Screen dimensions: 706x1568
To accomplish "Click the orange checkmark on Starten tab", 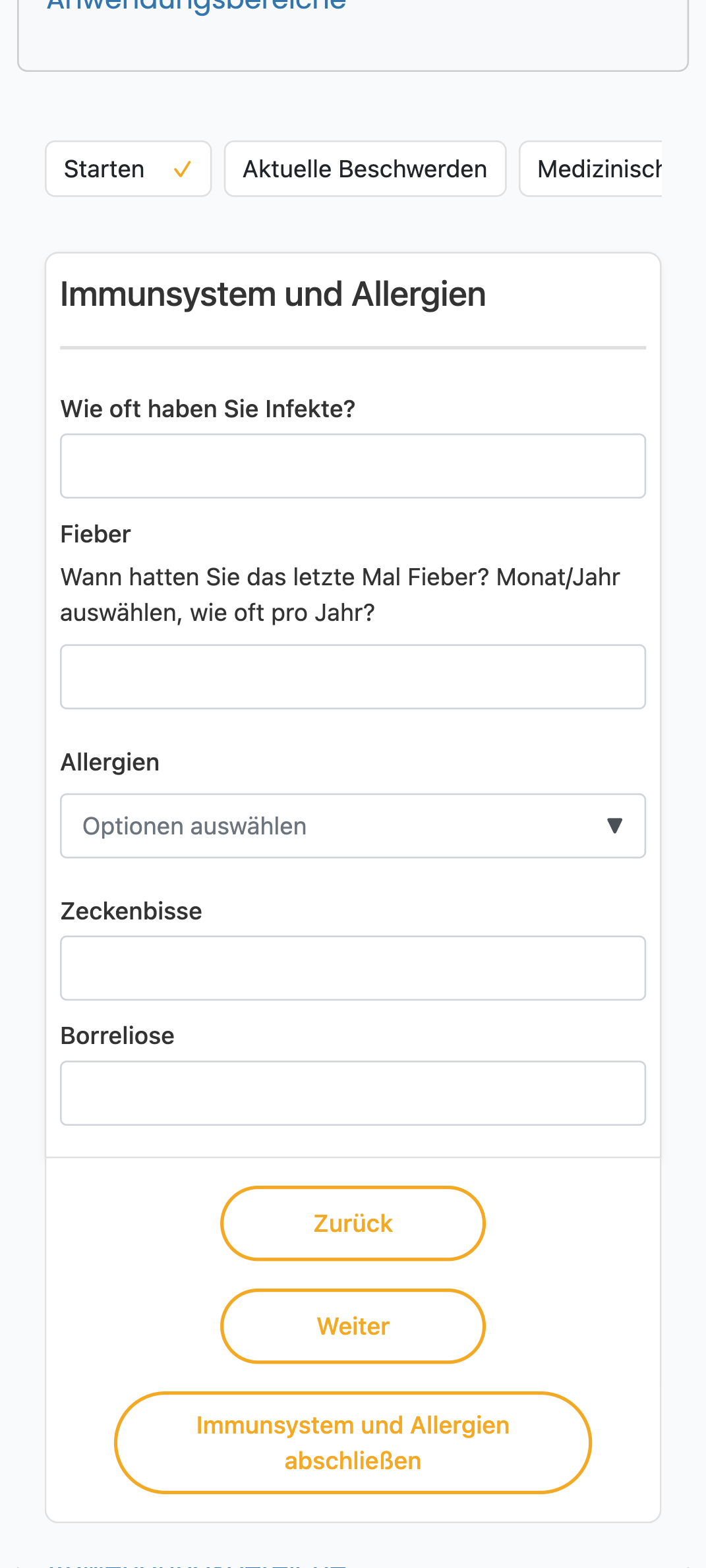I will click(x=182, y=169).
